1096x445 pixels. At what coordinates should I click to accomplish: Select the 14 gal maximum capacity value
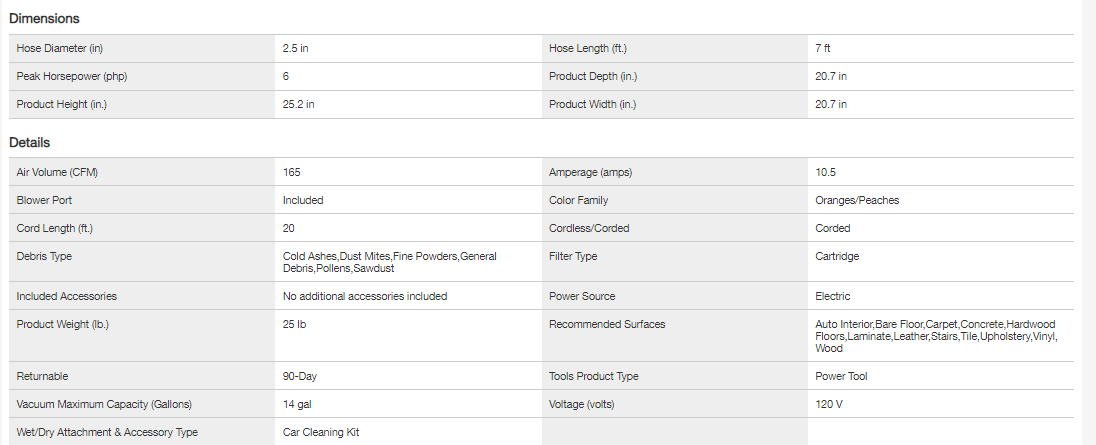click(x=298, y=404)
